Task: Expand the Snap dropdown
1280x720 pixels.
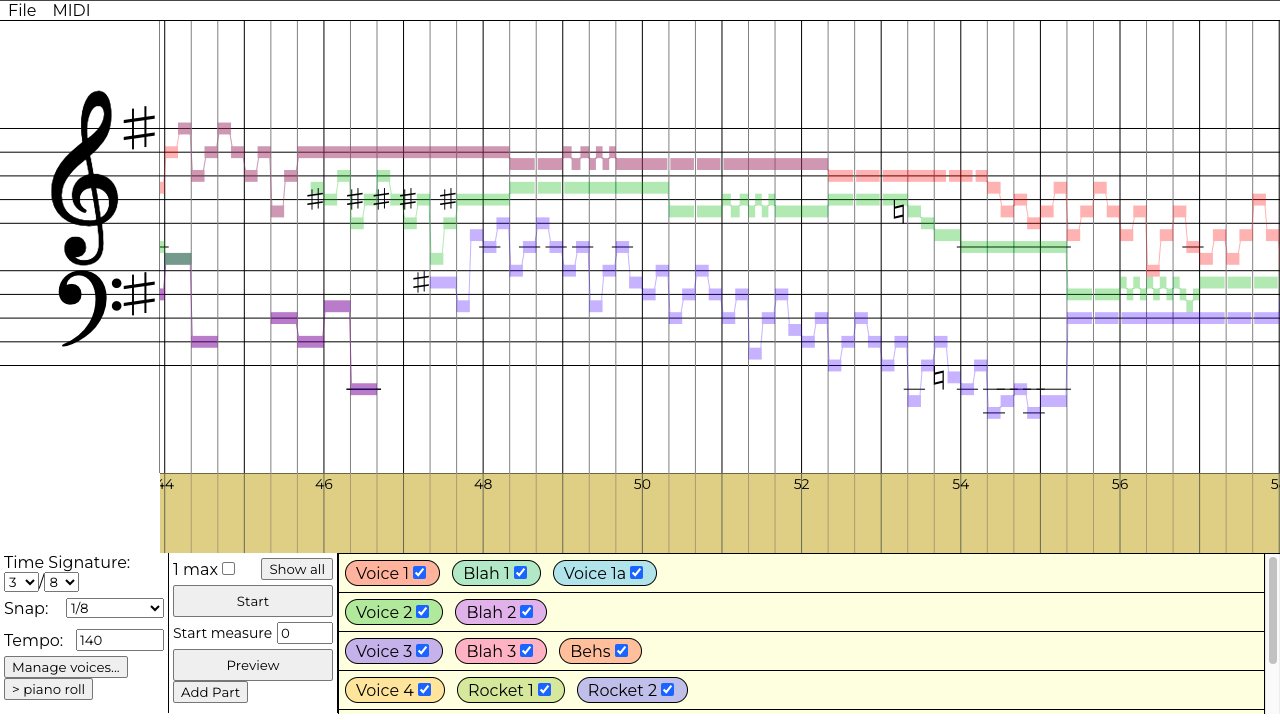Action: (x=114, y=608)
